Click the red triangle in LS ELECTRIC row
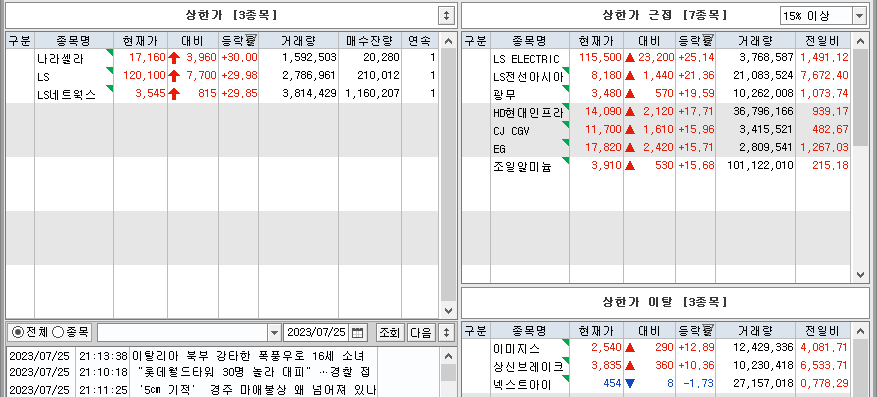Image resolution: width=877 pixels, height=397 pixels. tap(630, 58)
